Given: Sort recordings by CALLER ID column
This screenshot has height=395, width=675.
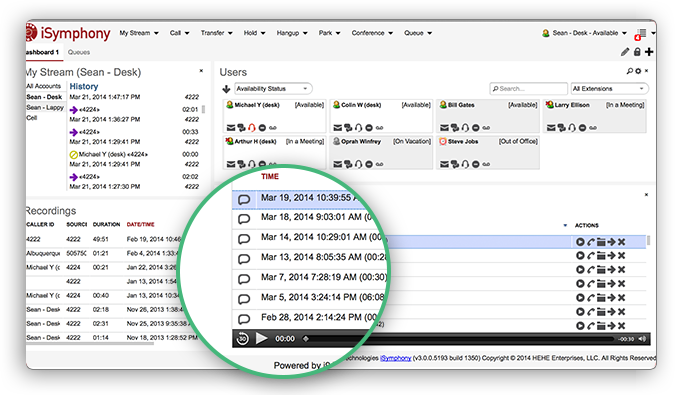Looking at the screenshot, I should 40,225.
